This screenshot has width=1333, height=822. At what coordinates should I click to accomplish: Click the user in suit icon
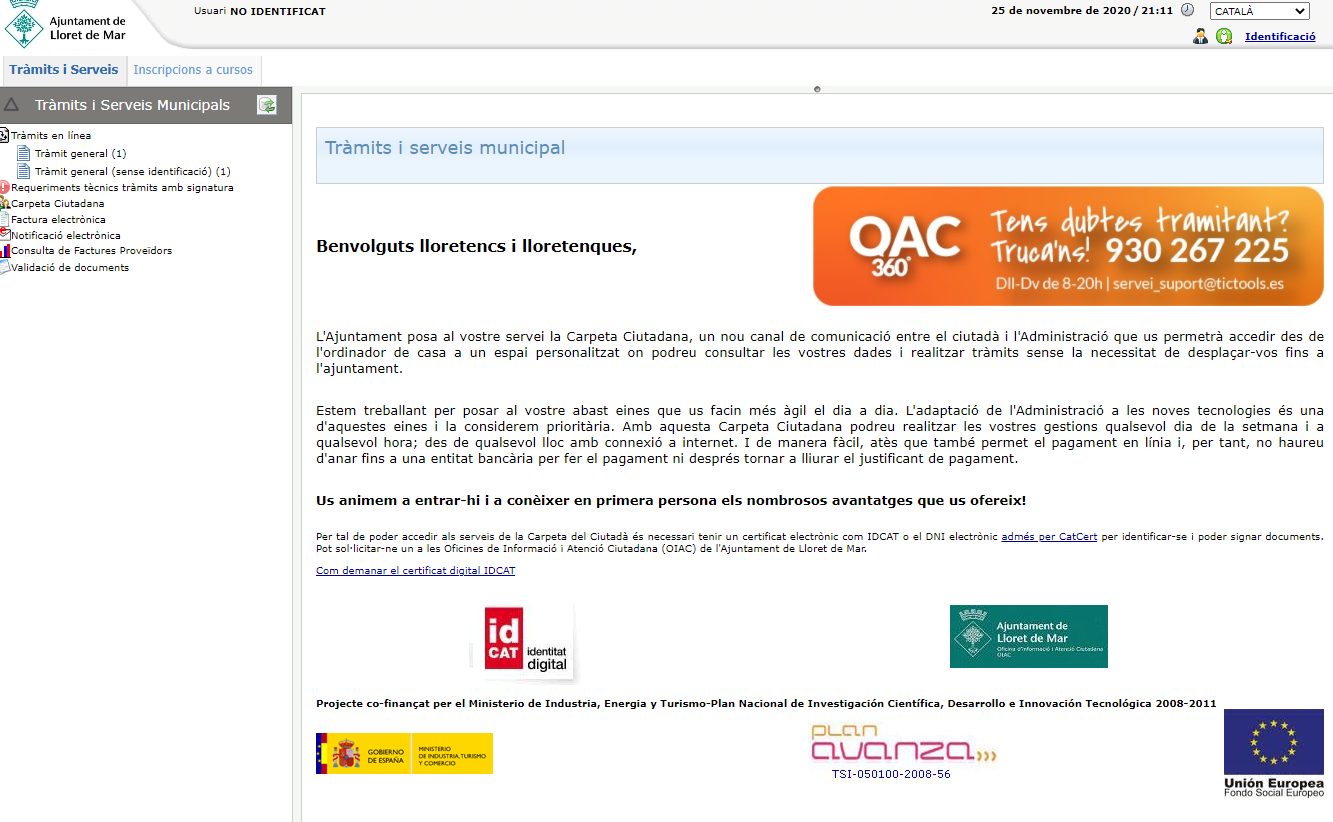tap(1200, 37)
